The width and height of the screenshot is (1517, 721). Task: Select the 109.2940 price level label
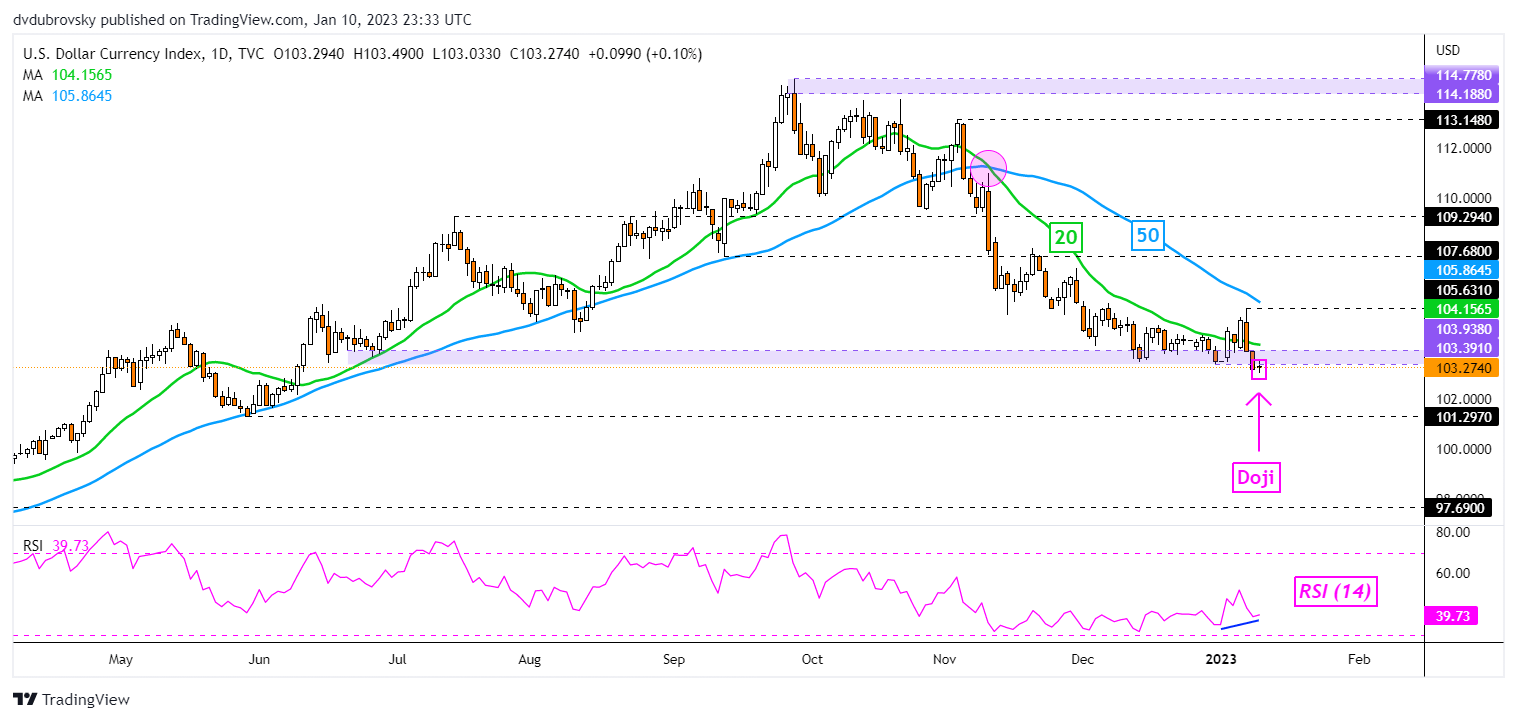[x=1463, y=215]
